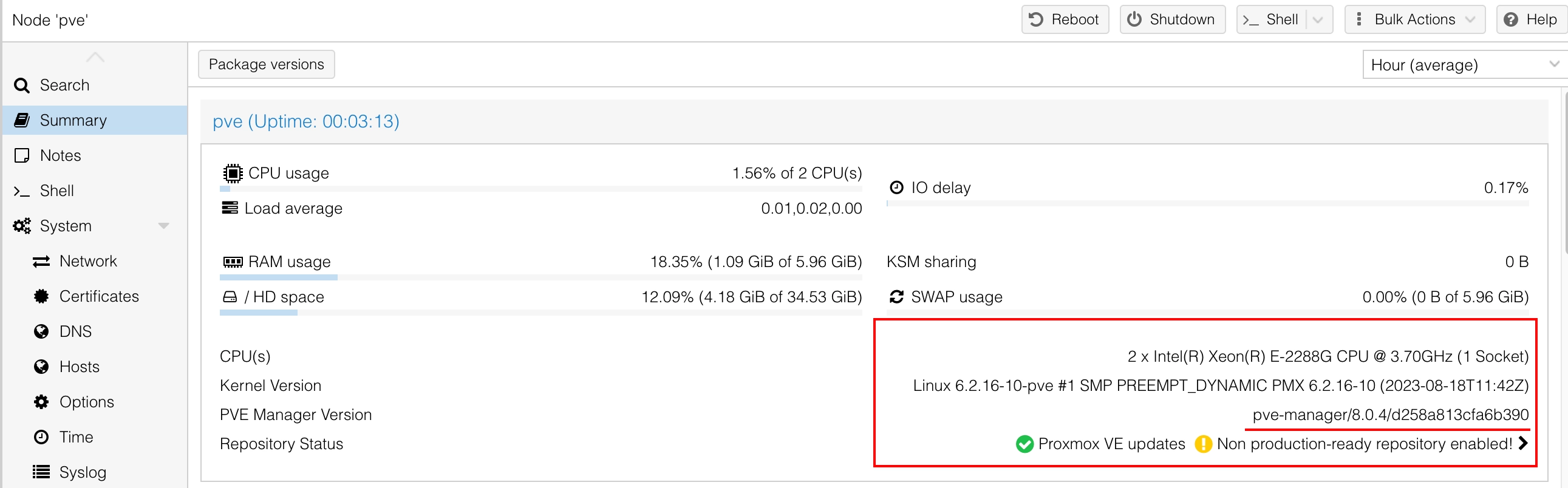Click the DNS globe icon

(41, 331)
